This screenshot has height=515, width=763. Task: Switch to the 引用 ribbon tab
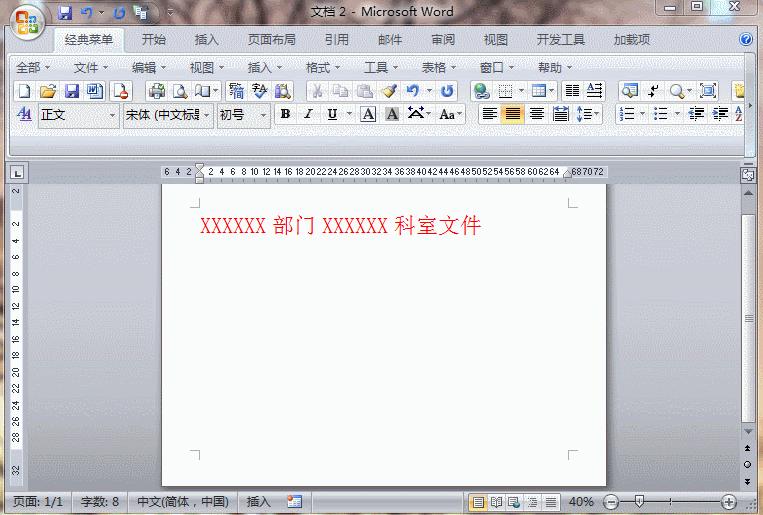[x=337, y=39]
